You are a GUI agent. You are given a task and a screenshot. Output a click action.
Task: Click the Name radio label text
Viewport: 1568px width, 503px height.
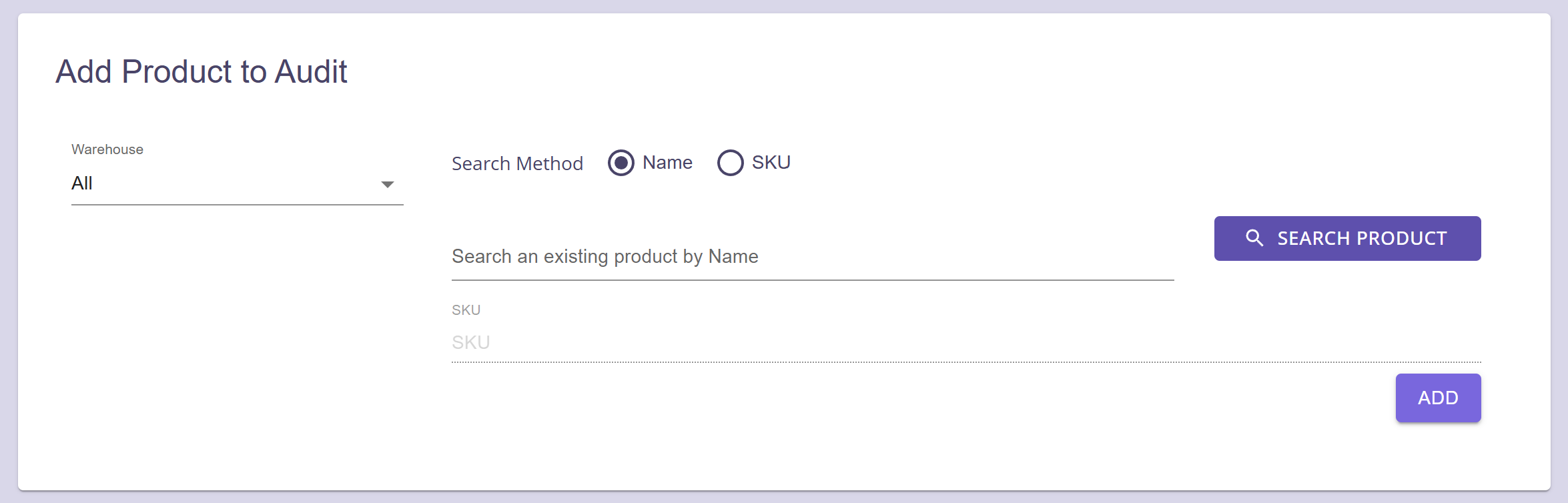pyautogui.click(x=667, y=162)
